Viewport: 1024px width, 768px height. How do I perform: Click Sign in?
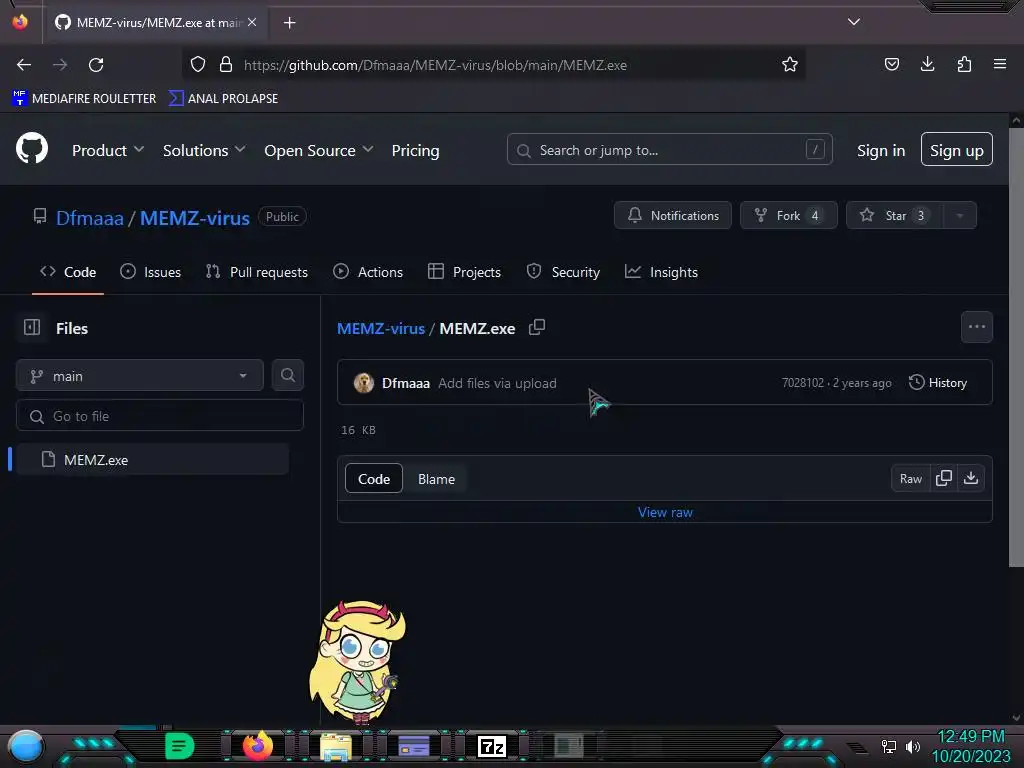pos(881,150)
